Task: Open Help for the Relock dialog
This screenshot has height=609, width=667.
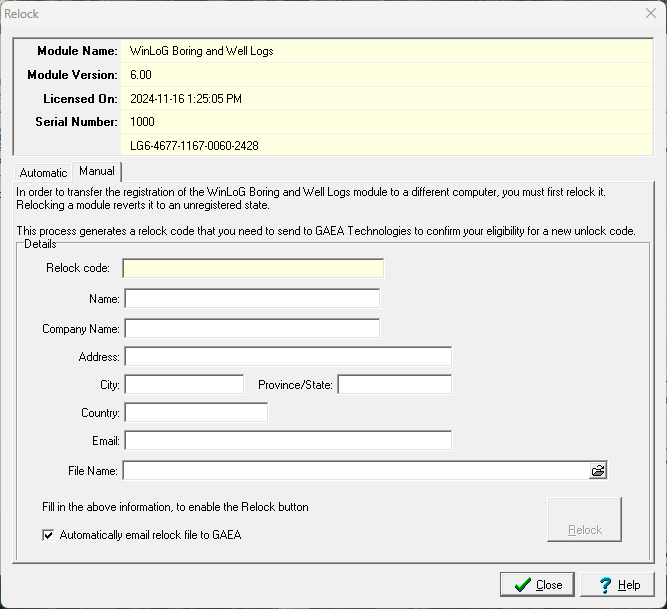Action: coord(618,585)
